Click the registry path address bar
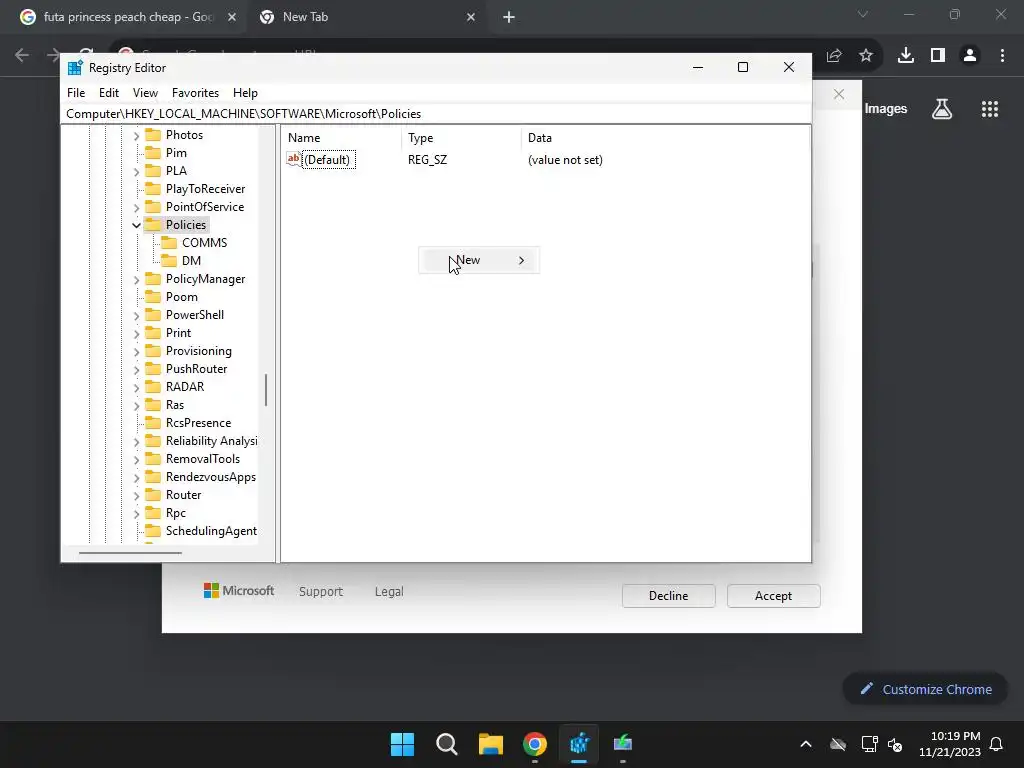The image size is (1024, 768). tap(436, 114)
